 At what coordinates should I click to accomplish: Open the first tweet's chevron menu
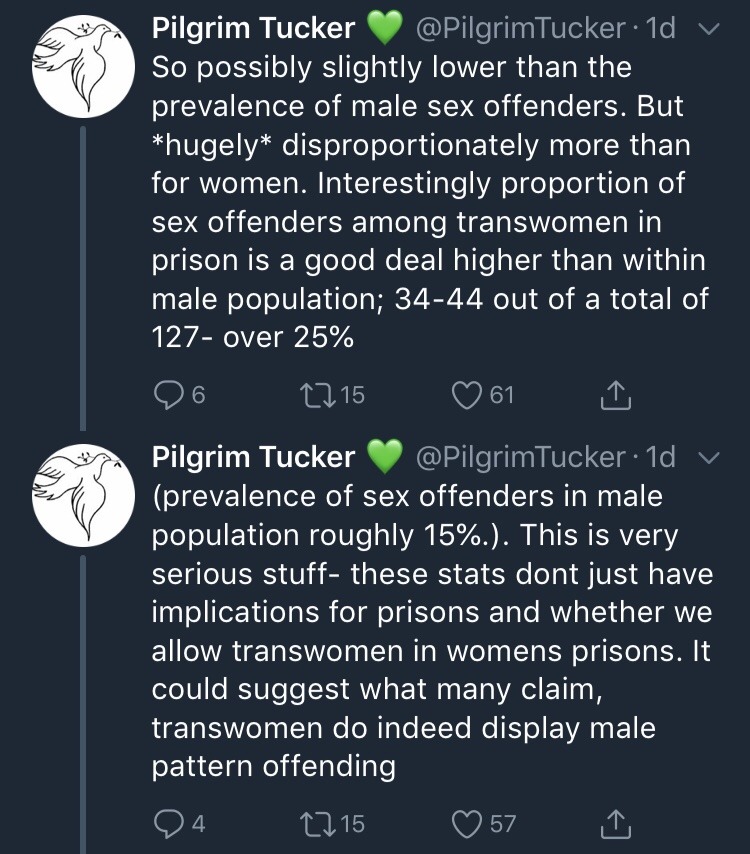(x=709, y=30)
